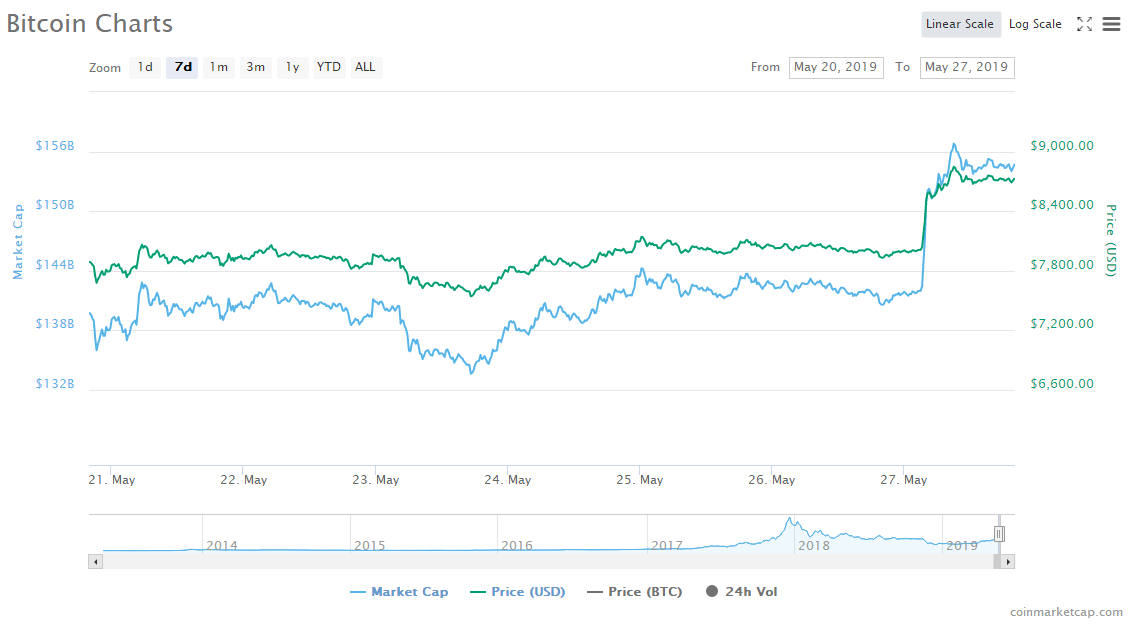Show ALL historical data

pyautogui.click(x=366, y=67)
